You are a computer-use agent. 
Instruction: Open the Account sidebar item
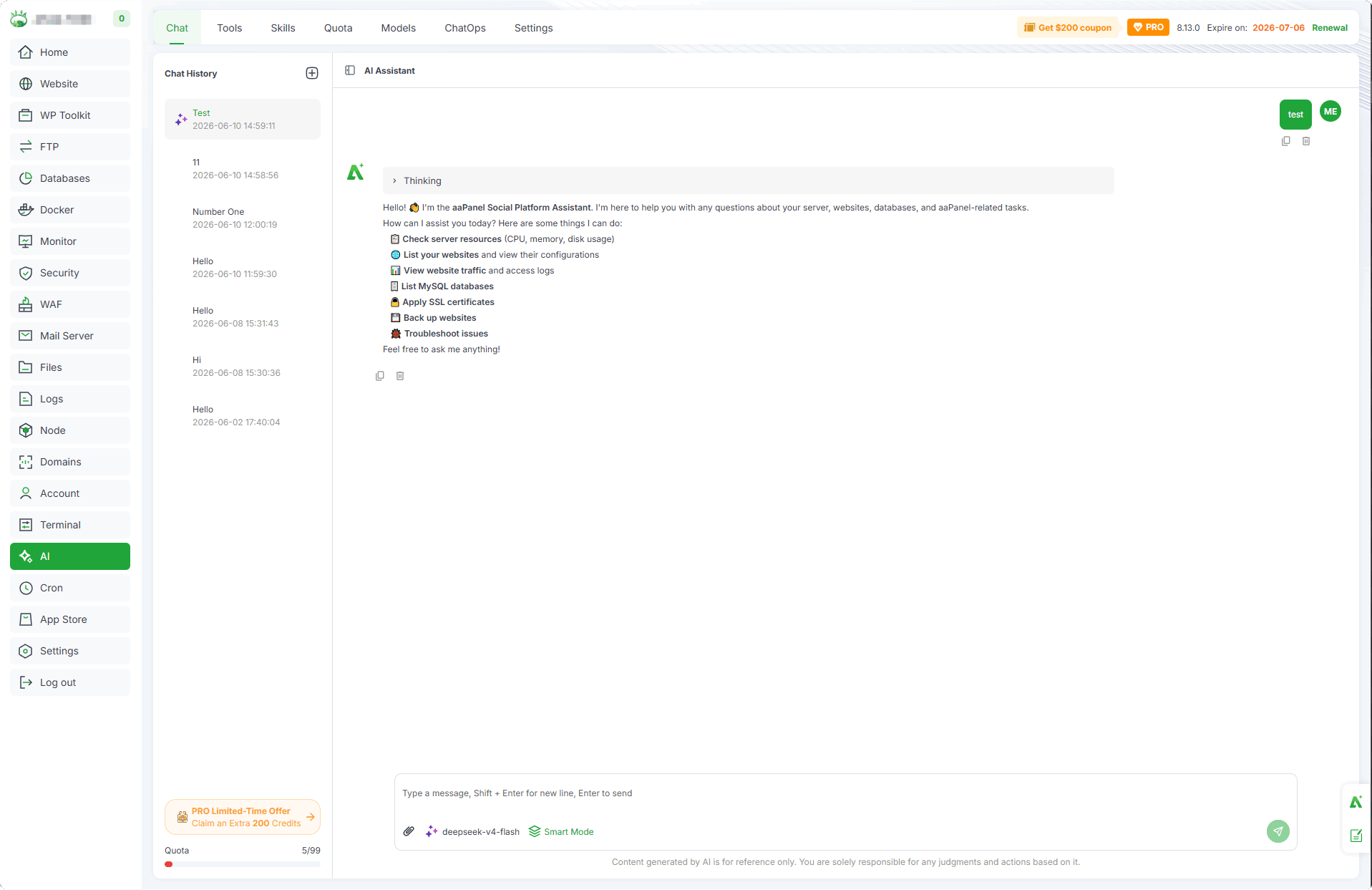(x=70, y=493)
